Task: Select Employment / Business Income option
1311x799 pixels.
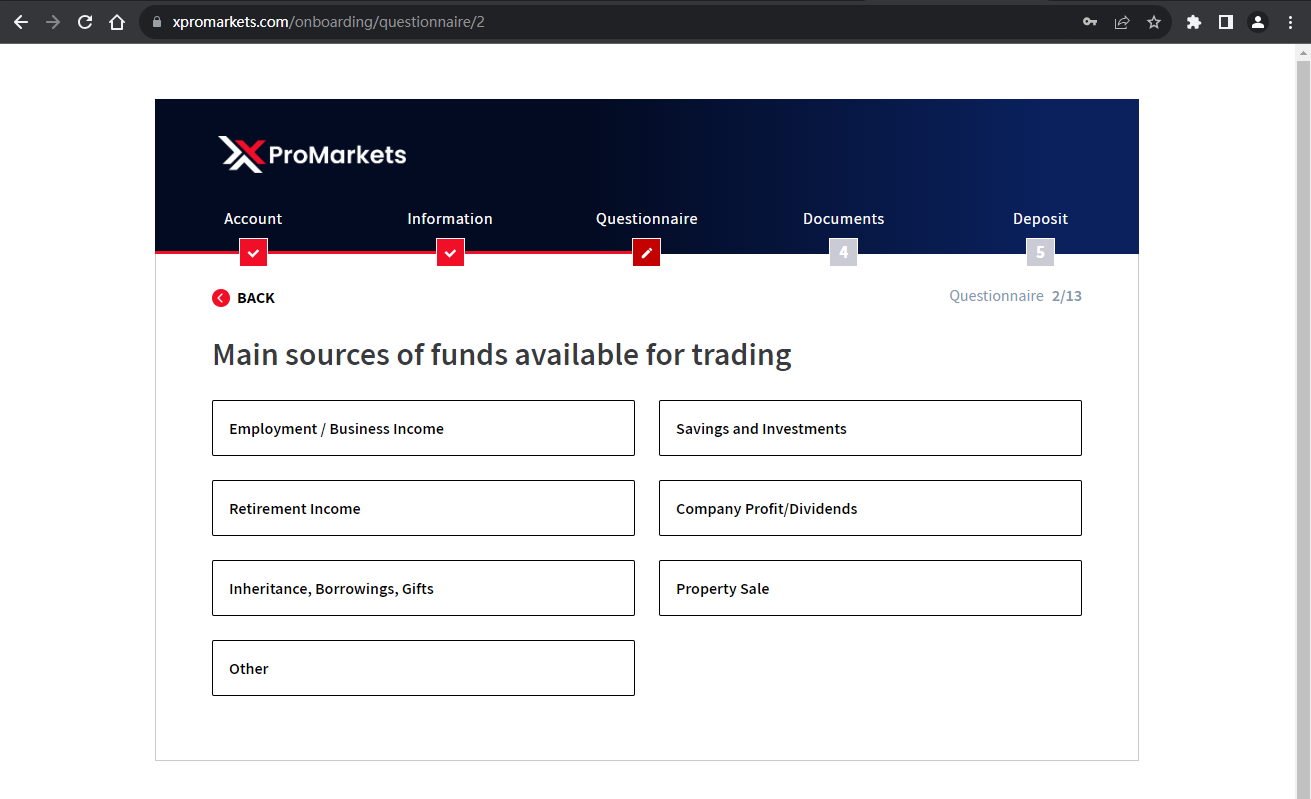Action: point(423,428)
